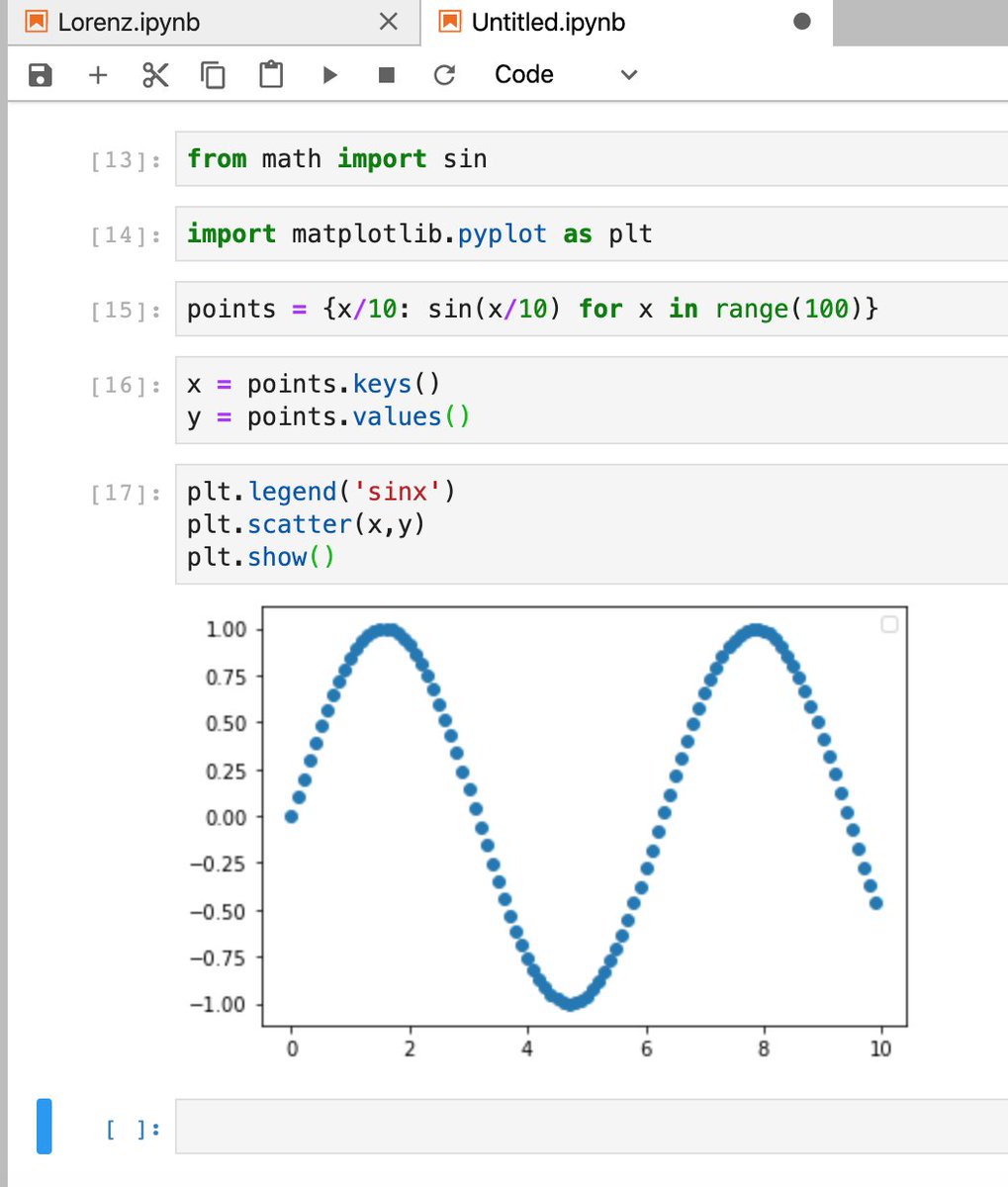Click the [14] cell prompt
1008x1187 pixels.
point(126,235)
